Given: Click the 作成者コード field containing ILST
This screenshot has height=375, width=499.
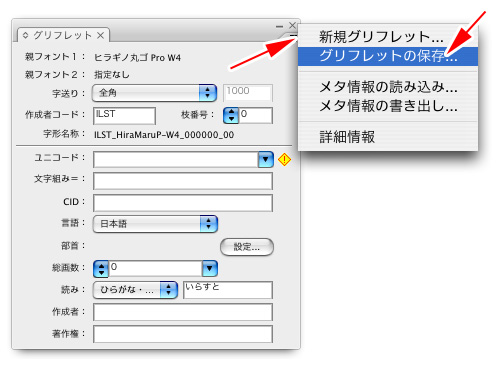Looking at the screenshot, I should click(124, 116).
